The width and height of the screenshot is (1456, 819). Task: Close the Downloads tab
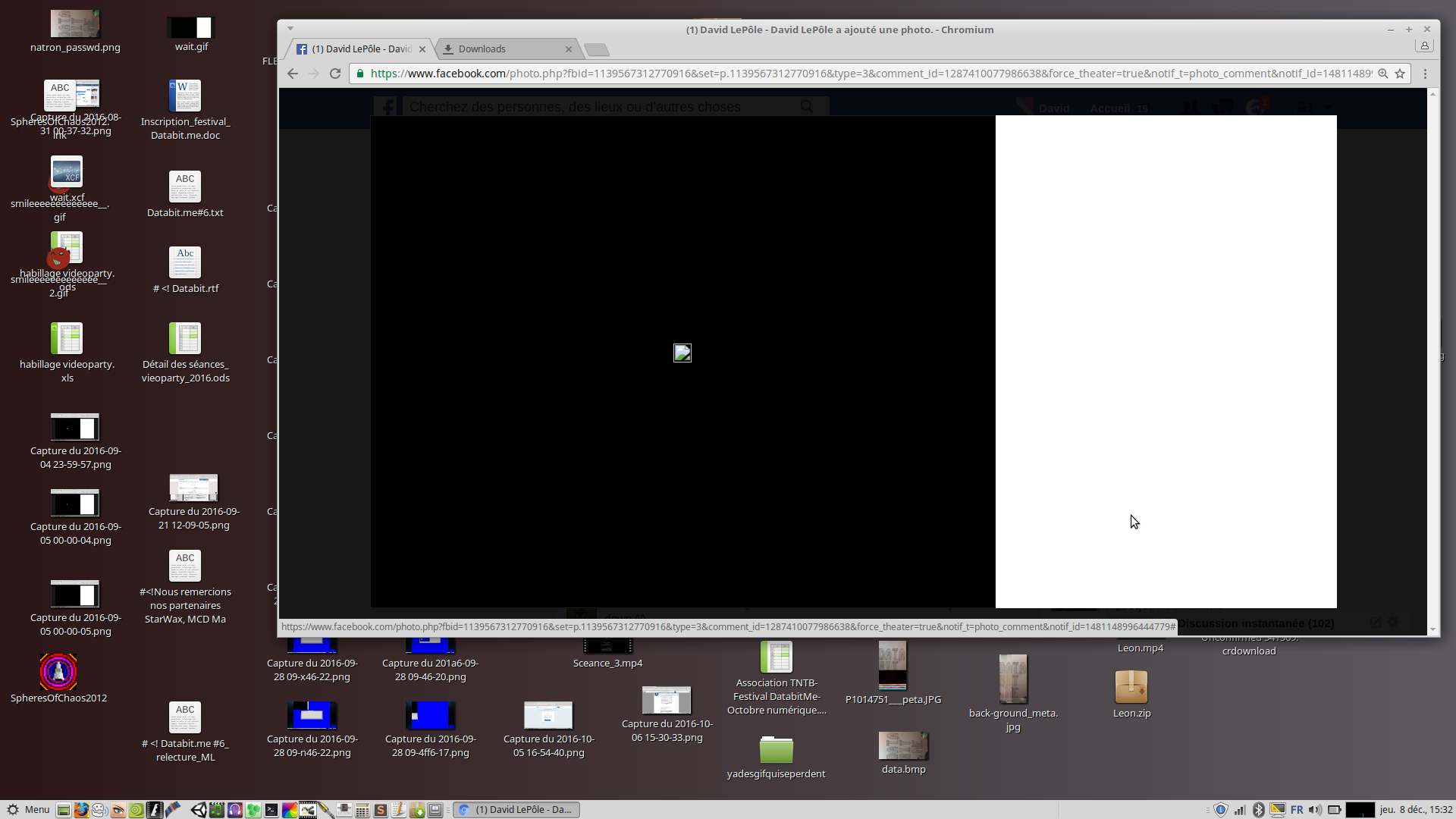click(569, 49)
